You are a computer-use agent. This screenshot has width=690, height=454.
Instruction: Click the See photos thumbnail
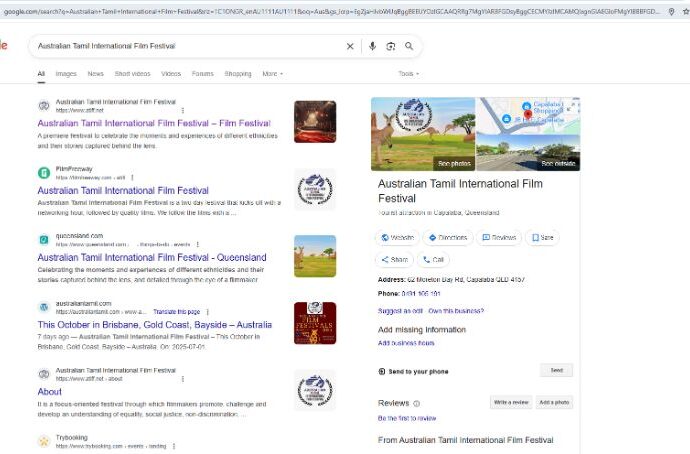coord(423,134)
